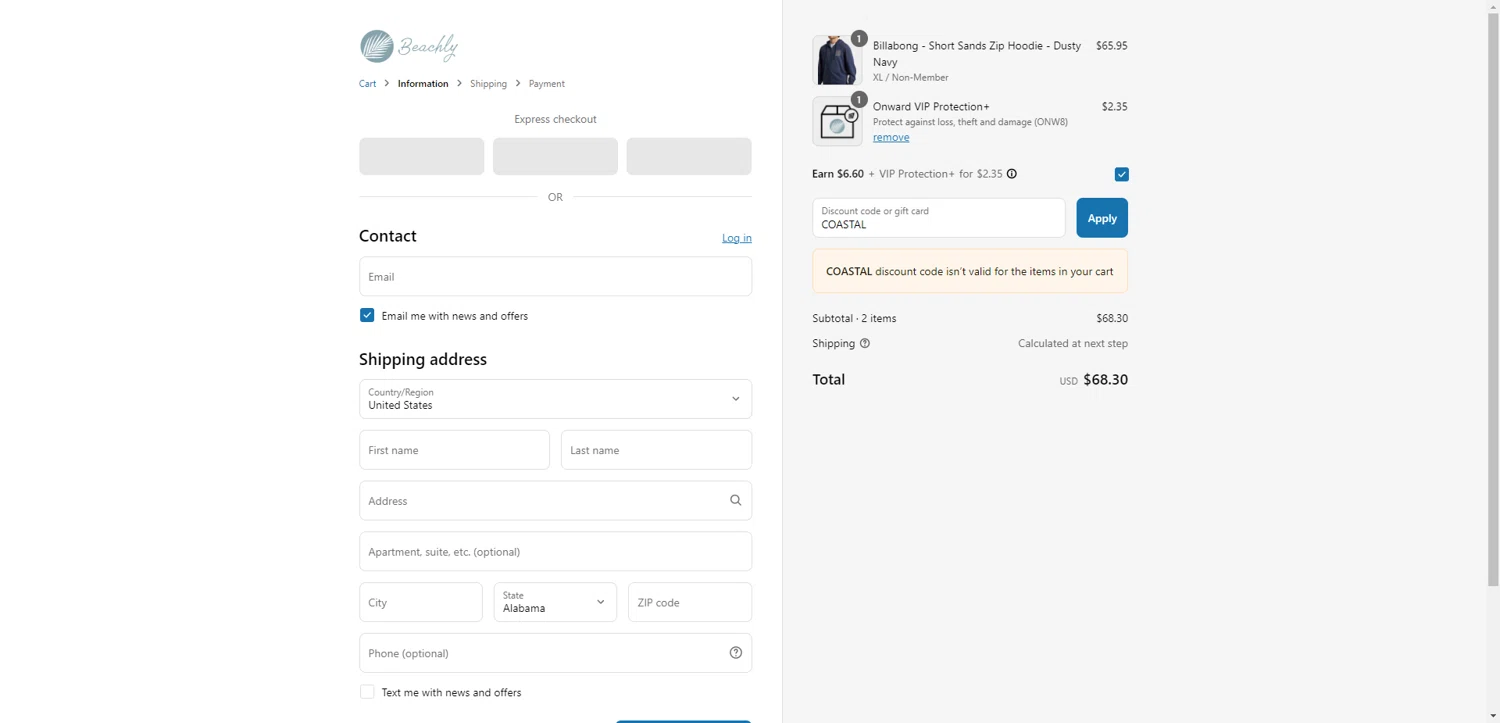Click the first express checkout button
The height and width of the screenshot is (723, 1500).
[x=421, y=156]
